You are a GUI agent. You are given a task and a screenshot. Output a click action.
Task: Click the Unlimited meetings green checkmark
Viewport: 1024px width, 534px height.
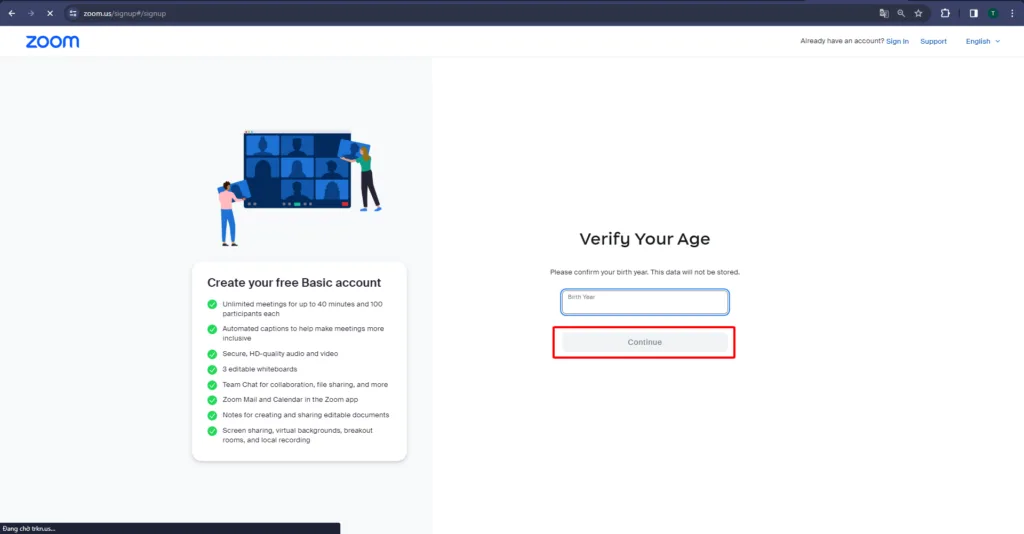(x=212, y=304)
